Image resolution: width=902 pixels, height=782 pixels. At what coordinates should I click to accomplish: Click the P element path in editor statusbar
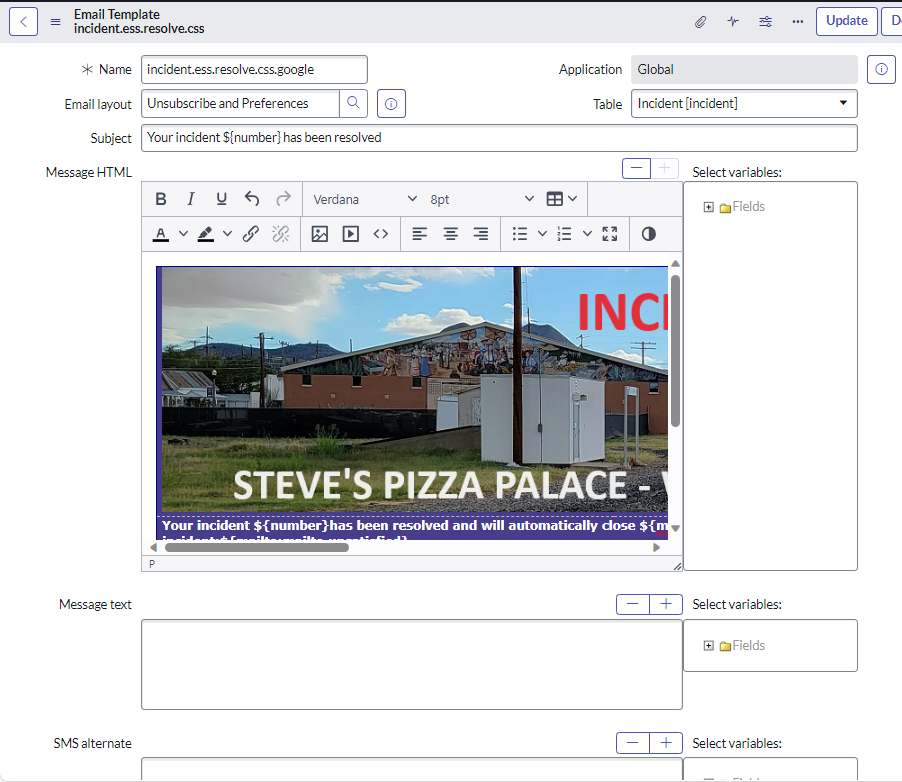[x=152, y=564]
